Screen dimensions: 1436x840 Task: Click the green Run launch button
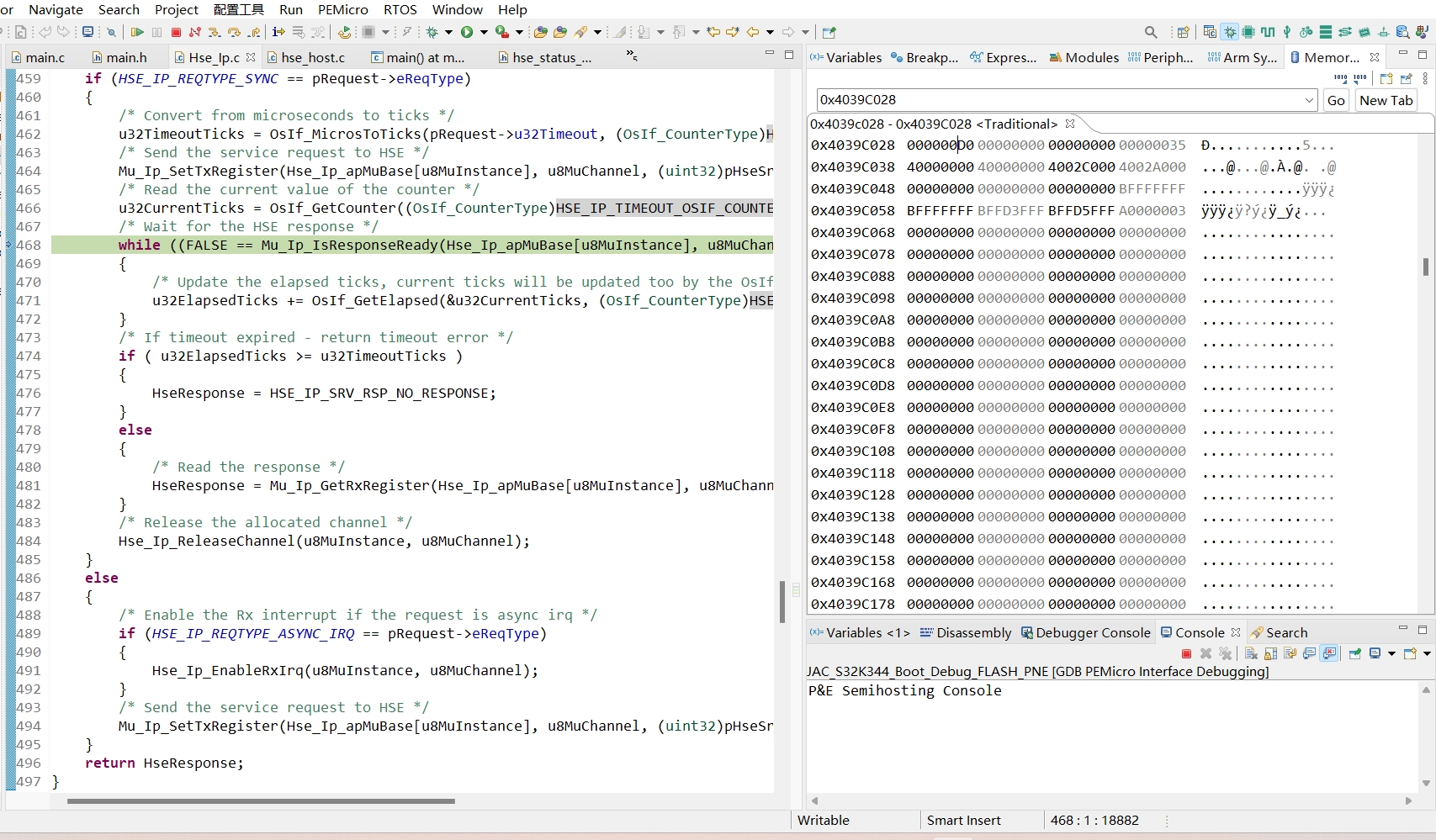point(467,32)
